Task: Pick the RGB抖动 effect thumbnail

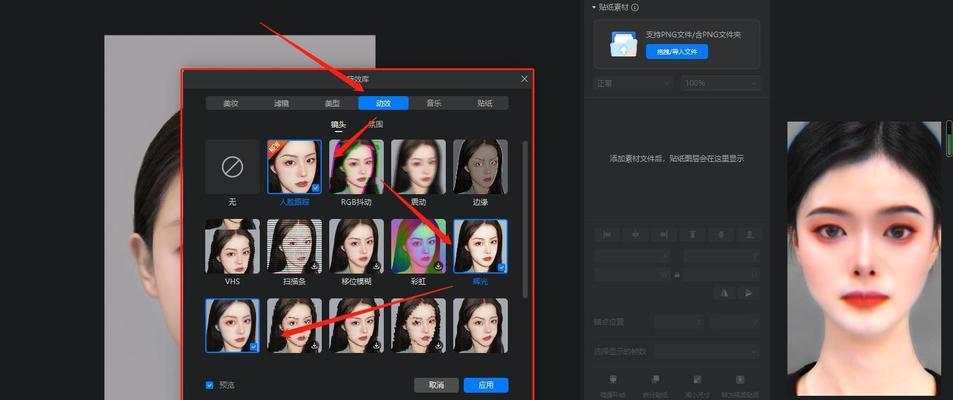Action: click(x=356, y=167)
